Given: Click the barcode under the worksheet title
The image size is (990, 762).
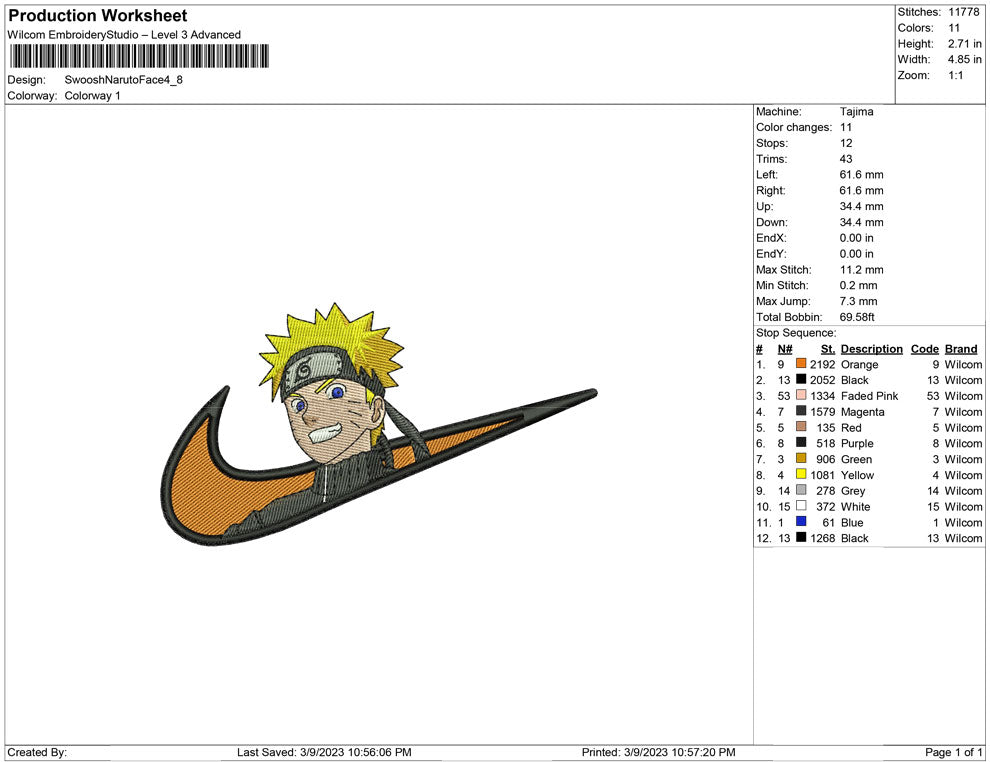Looking at the screenshot, I should pos(138,56).
